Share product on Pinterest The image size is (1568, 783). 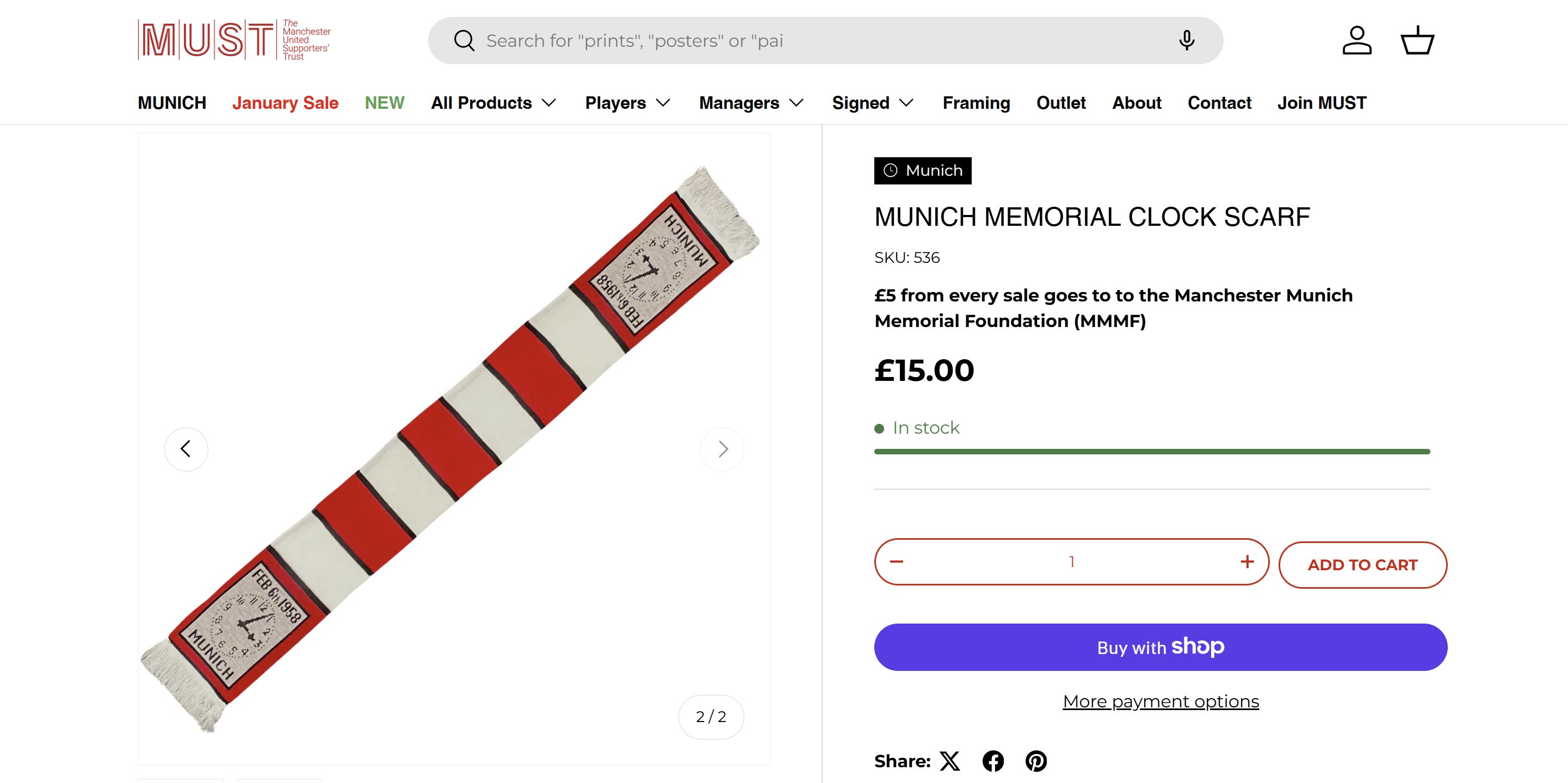[x=1036, y=761]
